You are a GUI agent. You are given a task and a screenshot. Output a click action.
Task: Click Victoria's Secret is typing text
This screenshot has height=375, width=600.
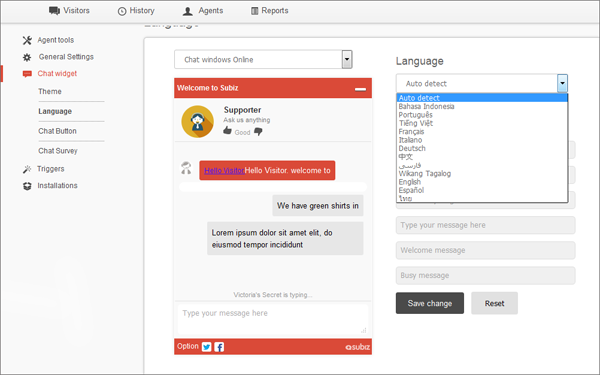point(273,295)
